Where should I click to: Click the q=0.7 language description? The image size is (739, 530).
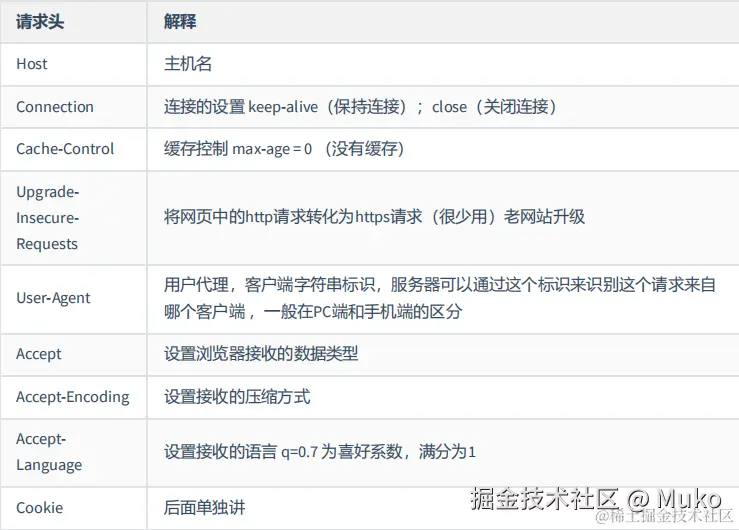pos(320,452)
